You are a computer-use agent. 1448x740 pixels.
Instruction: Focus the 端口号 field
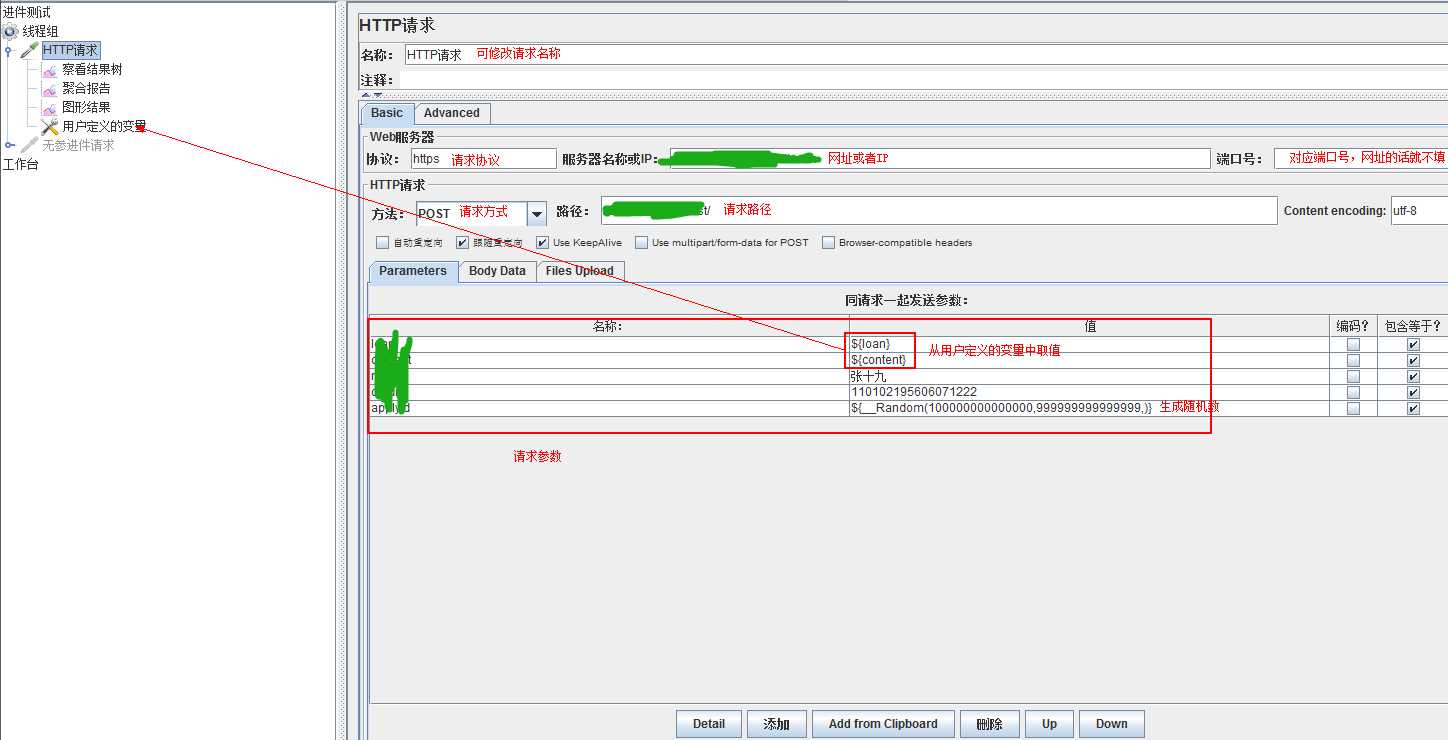pyautogui.click(x=1361, y=159)
